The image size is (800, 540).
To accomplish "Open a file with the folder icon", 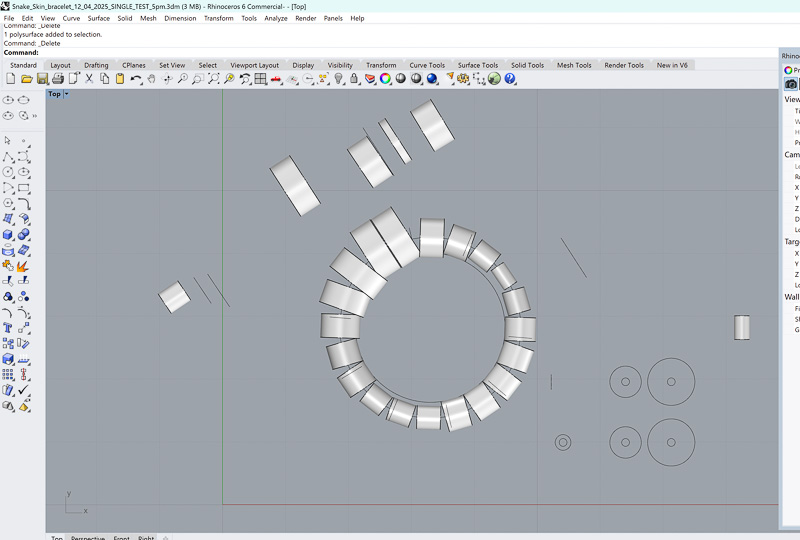I will [27, 79].
